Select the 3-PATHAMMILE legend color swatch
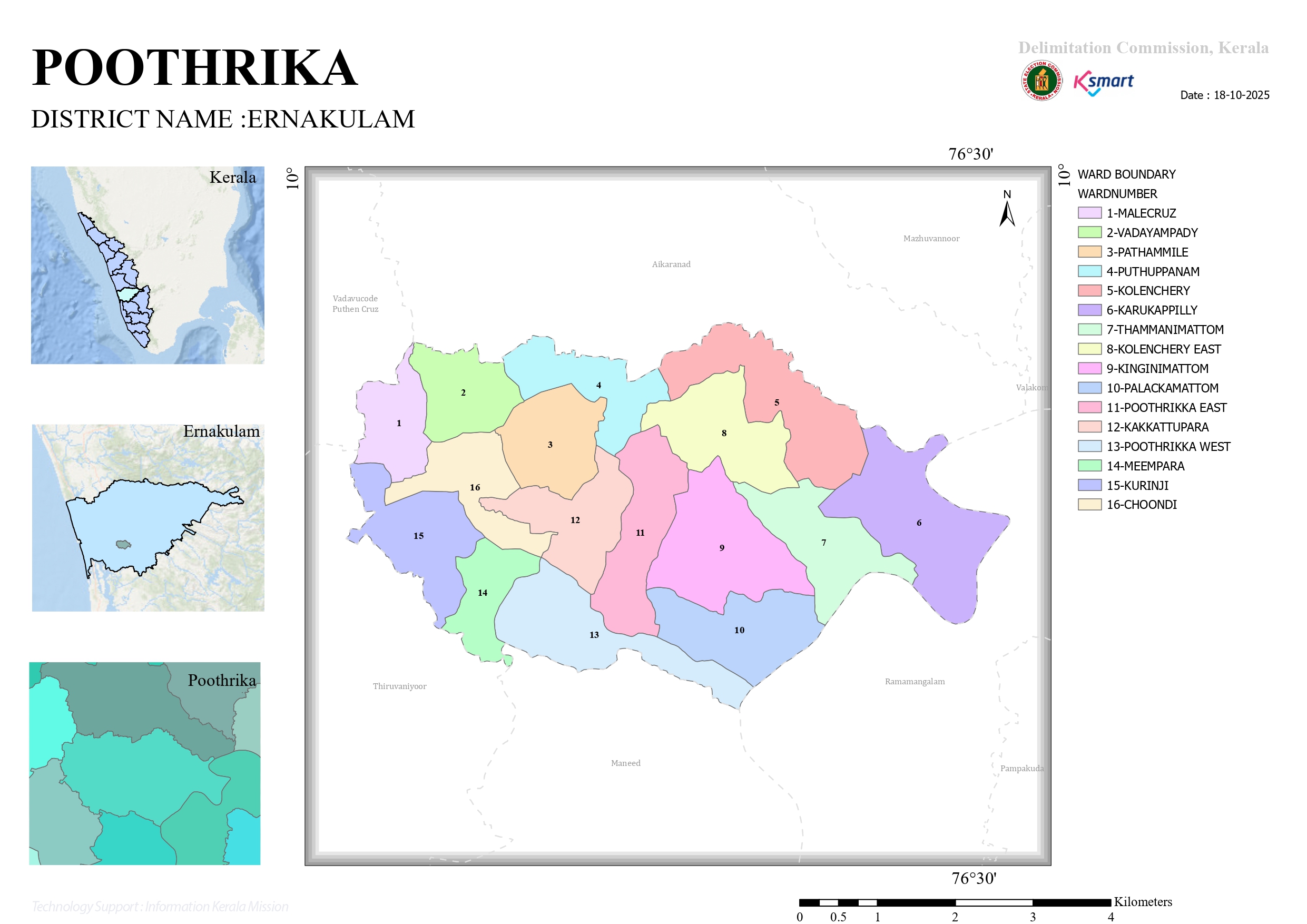This screenshot has height=924, width=1307. pyautogui.click(x=1089, y=252)
